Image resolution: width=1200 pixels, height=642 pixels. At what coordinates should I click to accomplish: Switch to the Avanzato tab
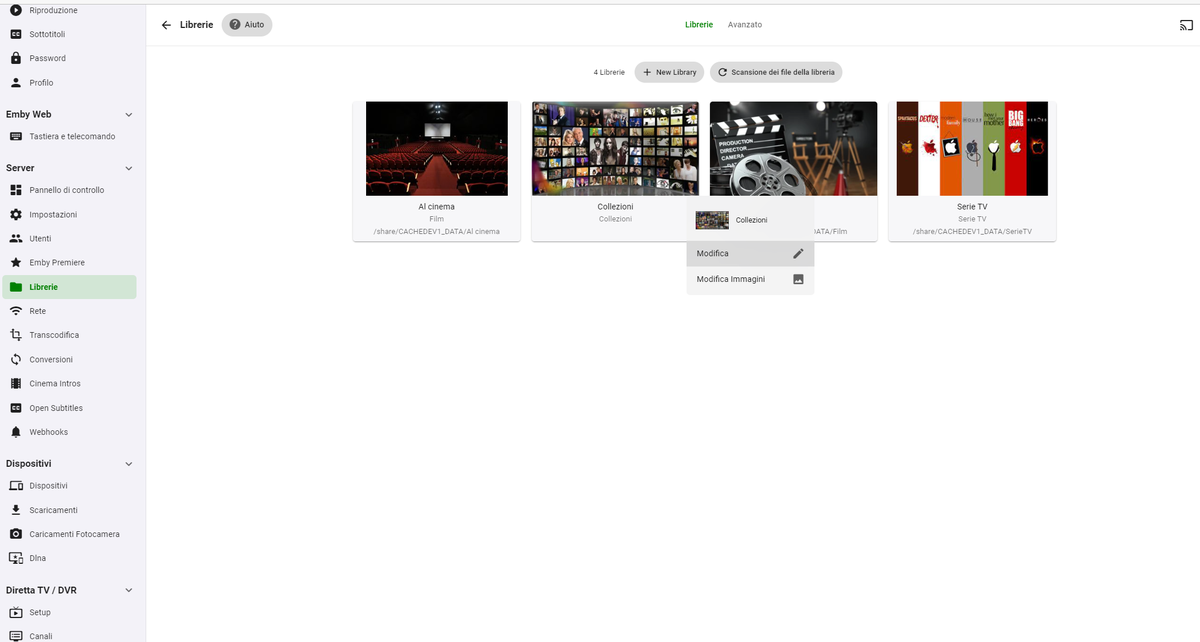pos(745,25)
